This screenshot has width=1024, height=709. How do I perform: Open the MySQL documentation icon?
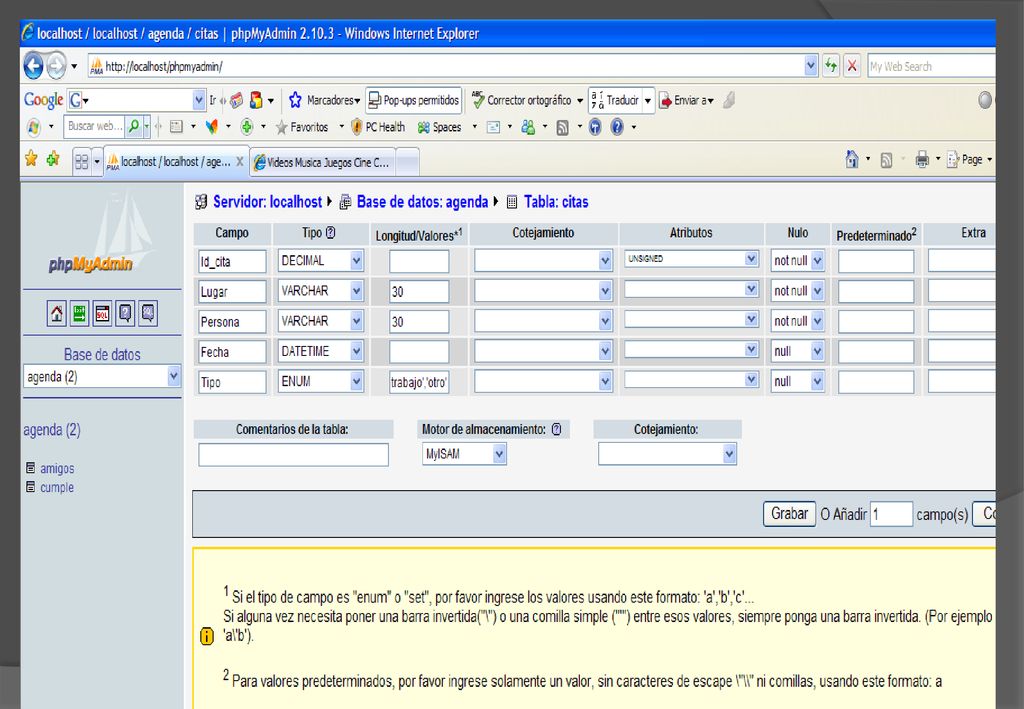coord(148,313)
